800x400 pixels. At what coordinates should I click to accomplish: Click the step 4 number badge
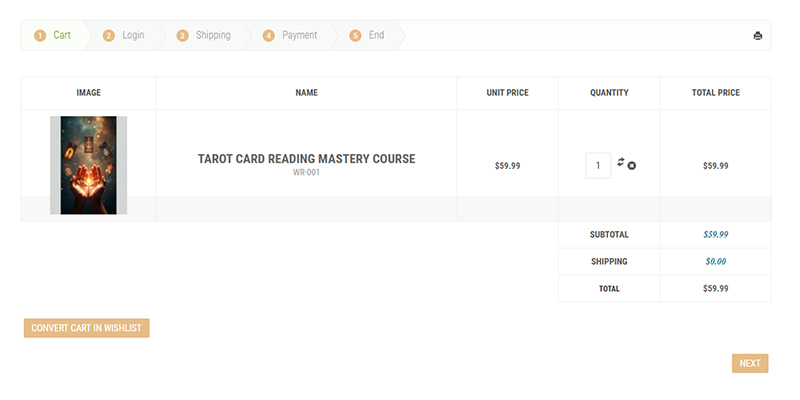[269, 36]
